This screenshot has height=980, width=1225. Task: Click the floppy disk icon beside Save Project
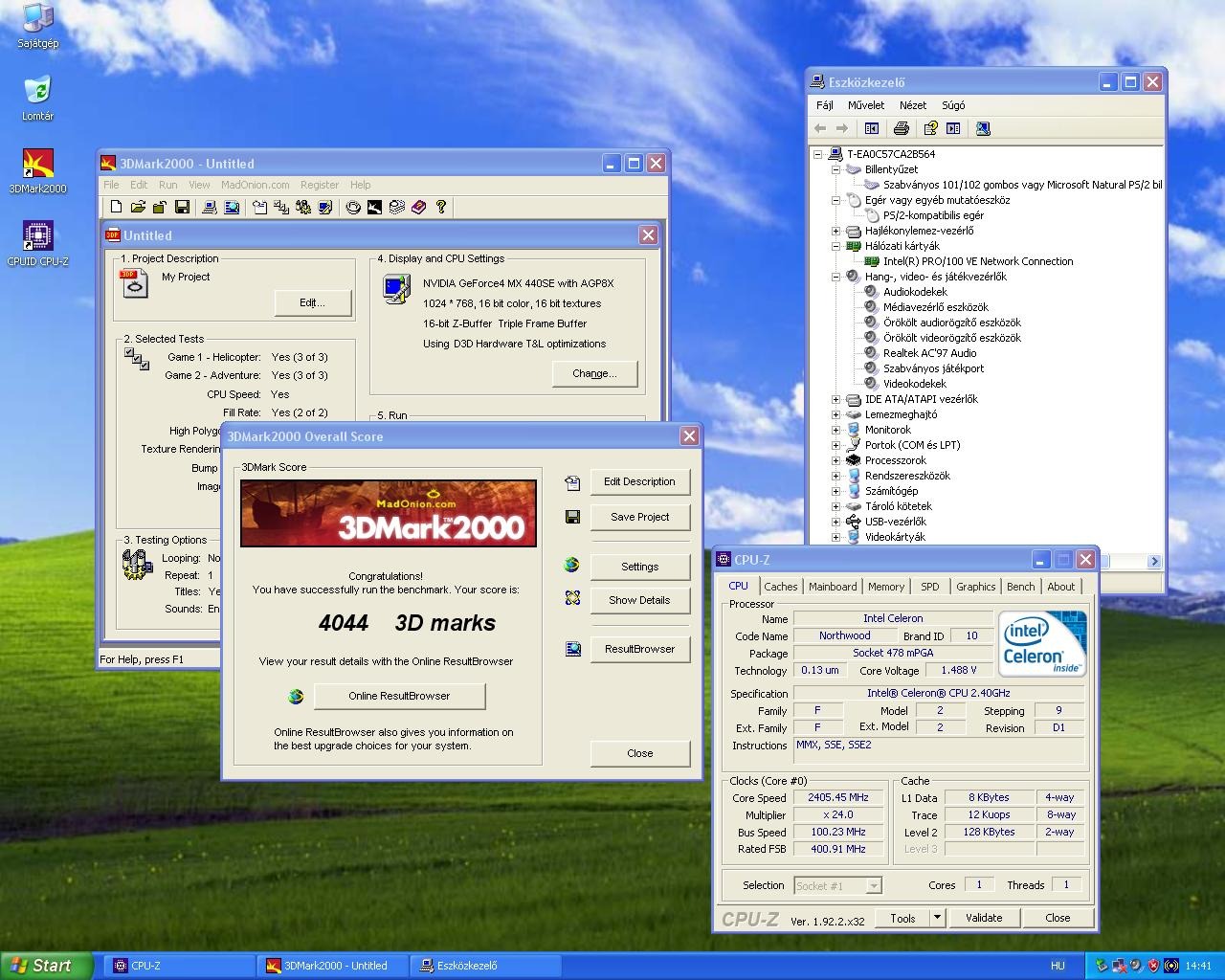point(572,517)
